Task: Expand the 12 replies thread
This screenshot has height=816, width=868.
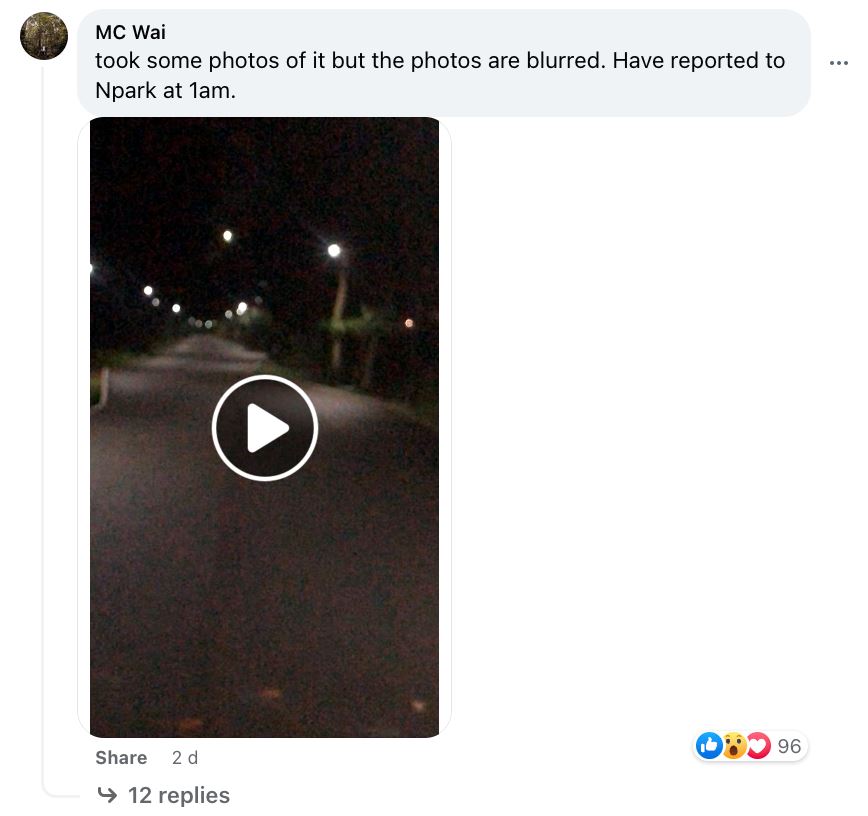Action: [179, 795]
